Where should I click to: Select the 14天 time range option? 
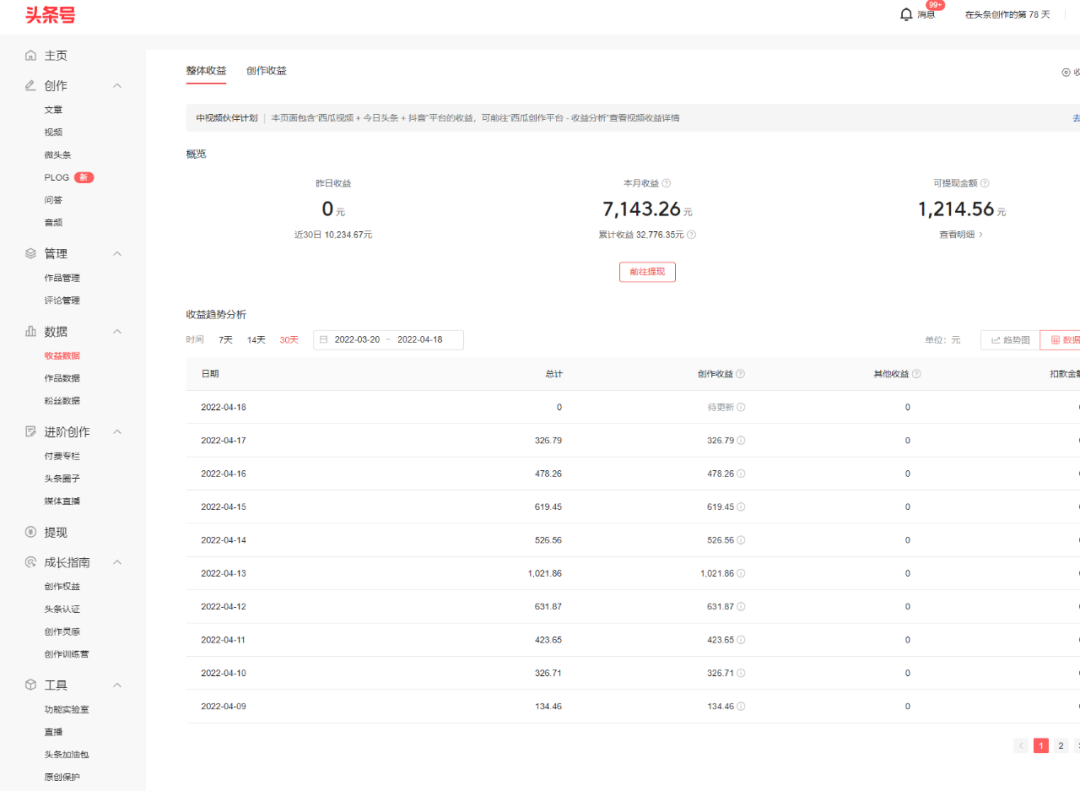[x=256, y=340]
